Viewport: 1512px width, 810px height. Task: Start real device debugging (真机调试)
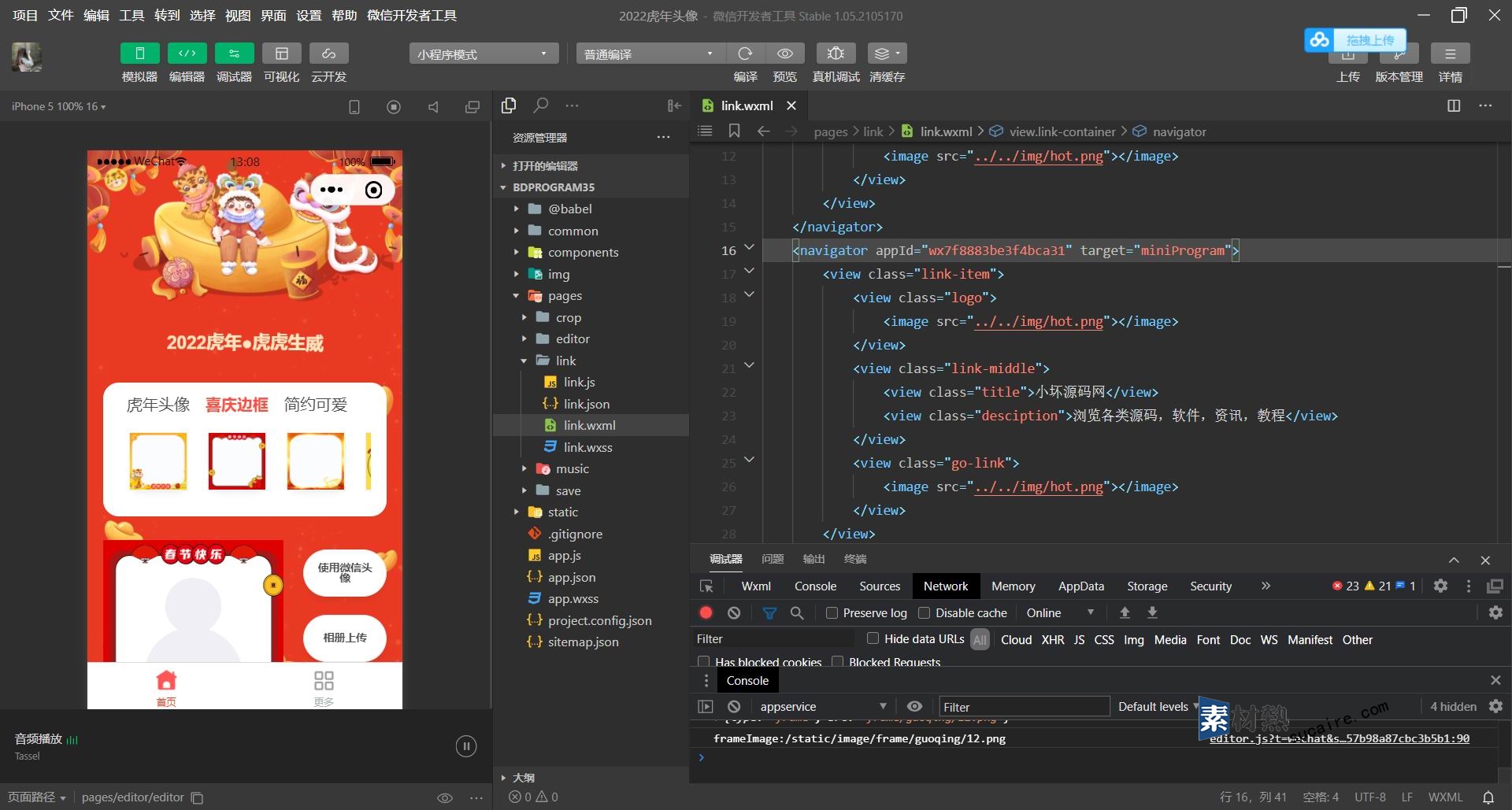836,54
